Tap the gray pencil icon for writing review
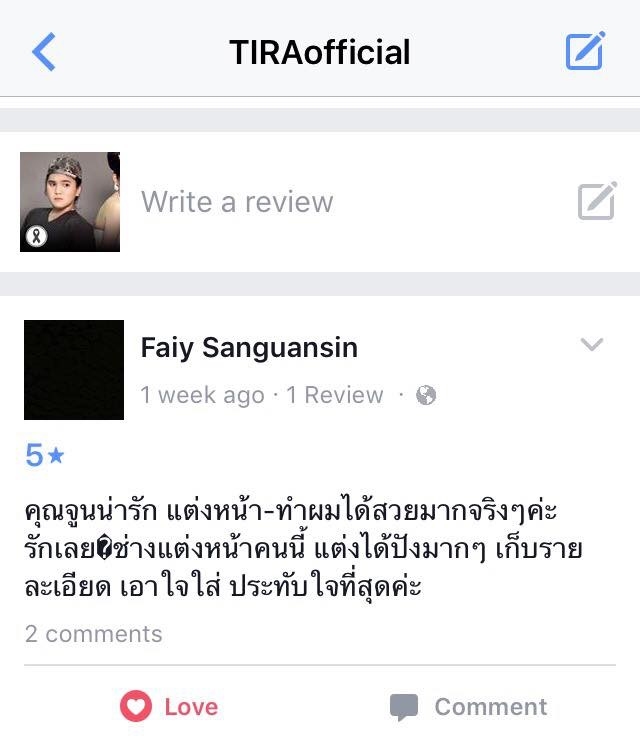Viewport: 640px width, 743px height. (x=597, y=200)
